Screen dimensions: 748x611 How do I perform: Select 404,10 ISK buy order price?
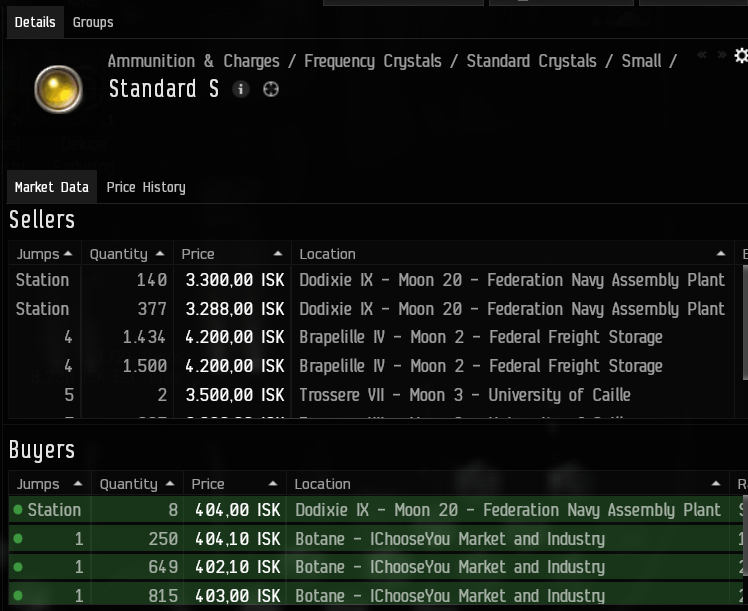[238, 539]
